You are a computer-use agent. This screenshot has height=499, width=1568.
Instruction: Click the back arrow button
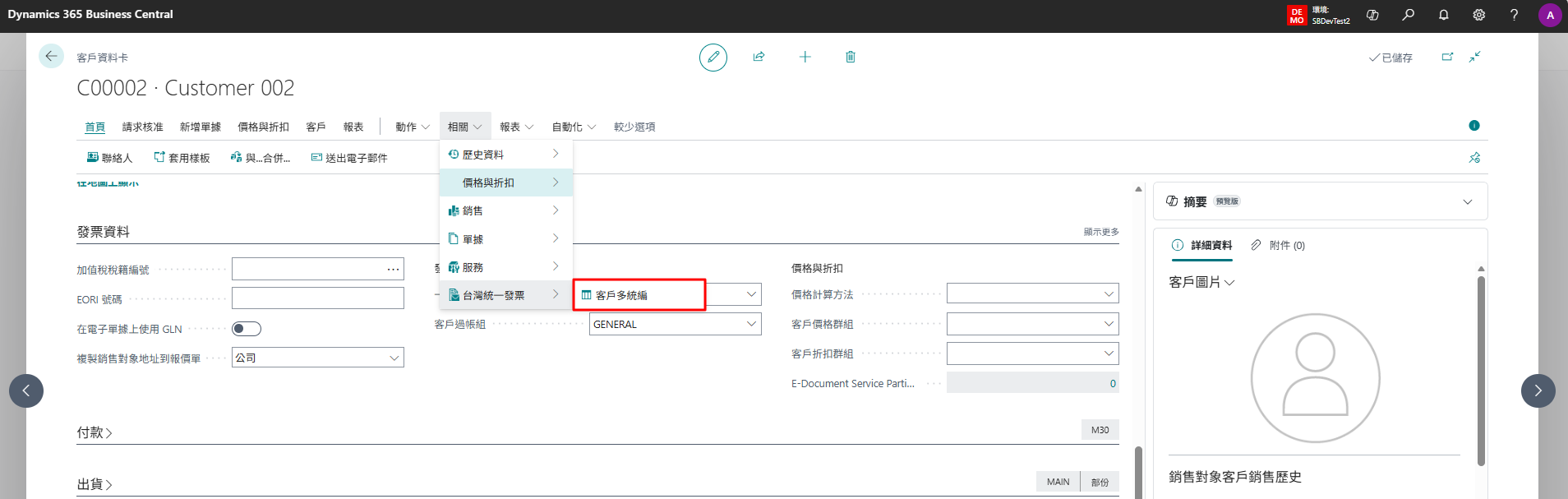[51, 56]
